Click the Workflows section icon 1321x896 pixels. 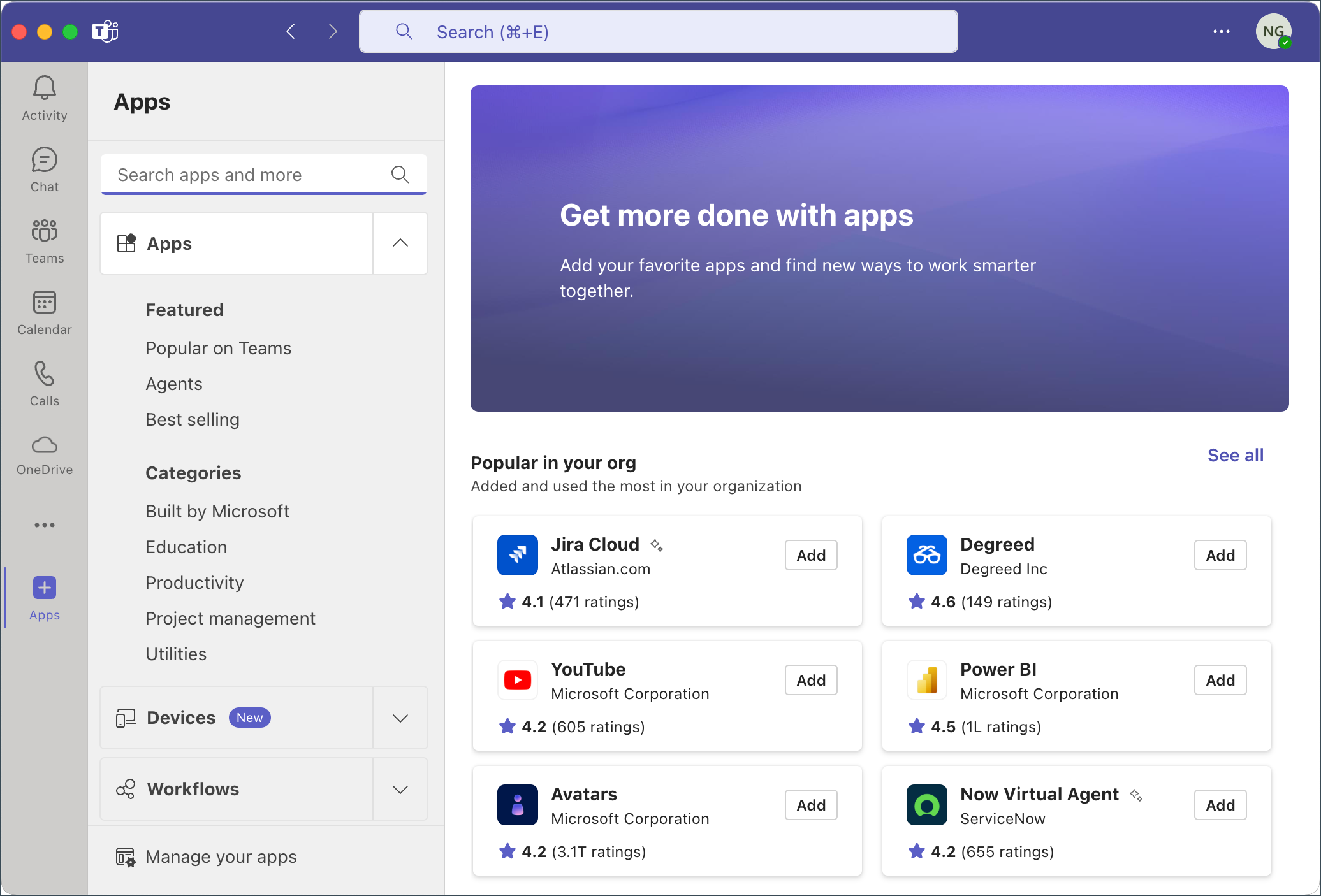(x=126, y=789)
